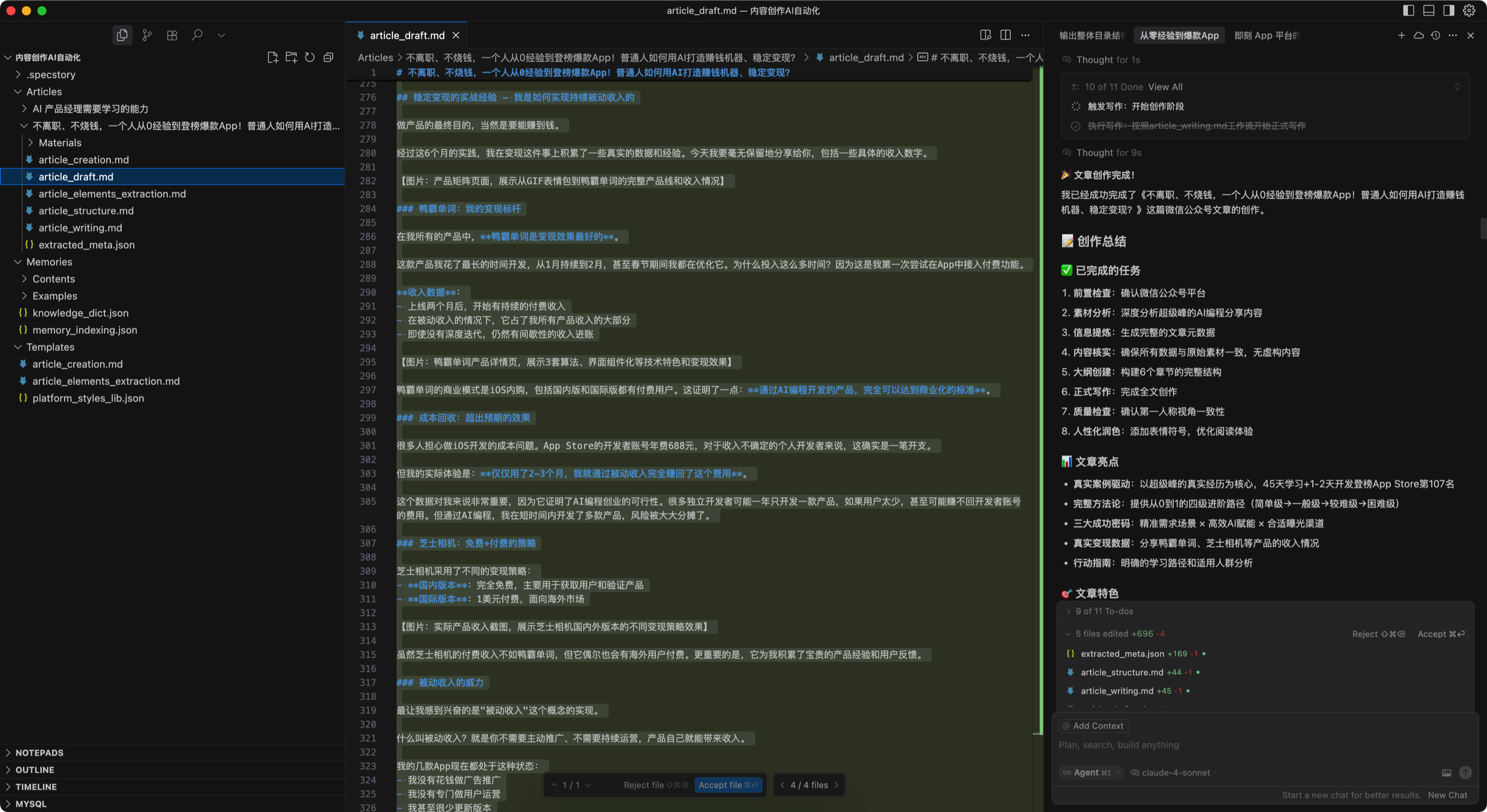Show chat history clock icon

click(1436, 35)
